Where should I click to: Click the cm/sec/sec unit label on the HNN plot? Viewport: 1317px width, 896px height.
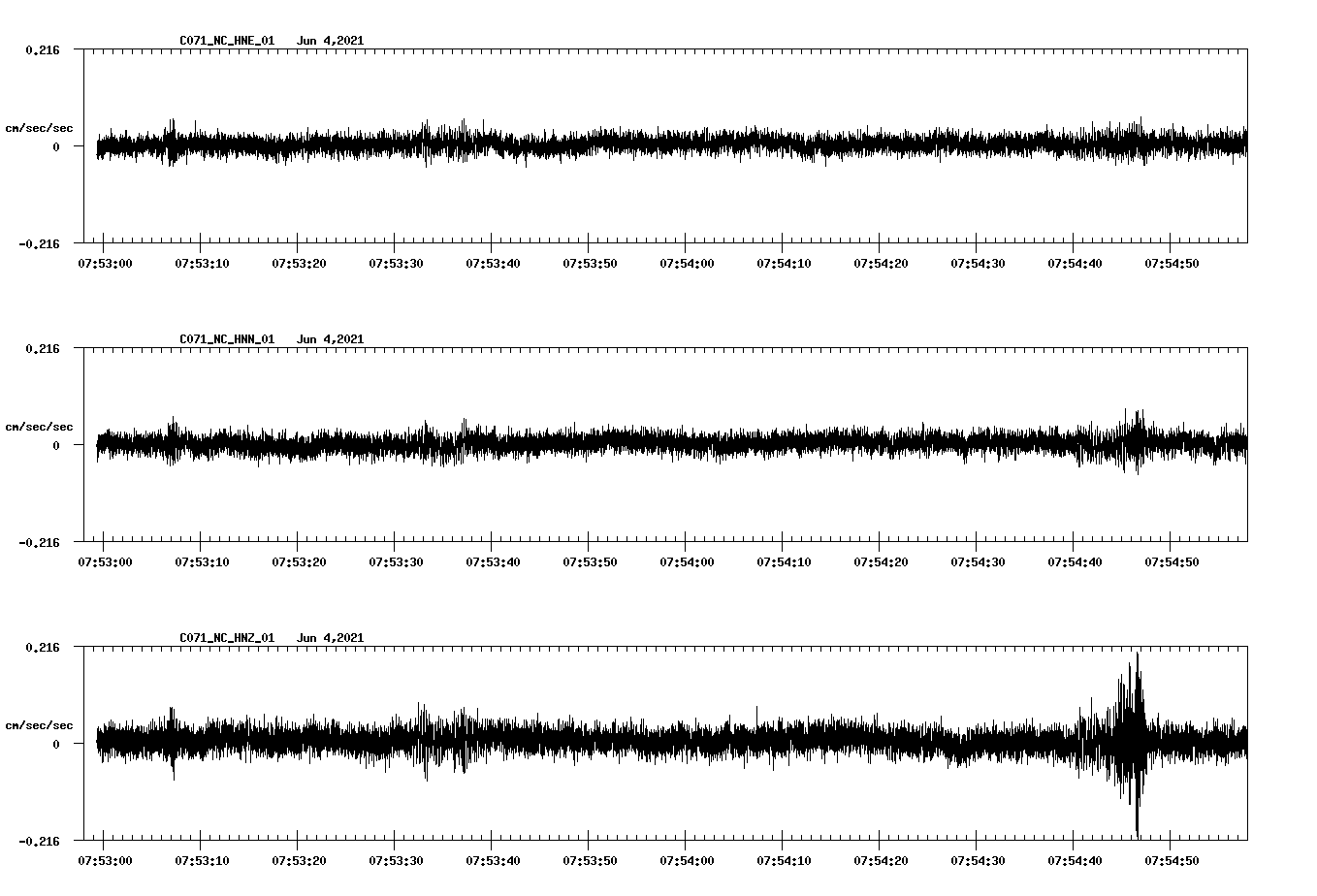[x=39, y=427]
